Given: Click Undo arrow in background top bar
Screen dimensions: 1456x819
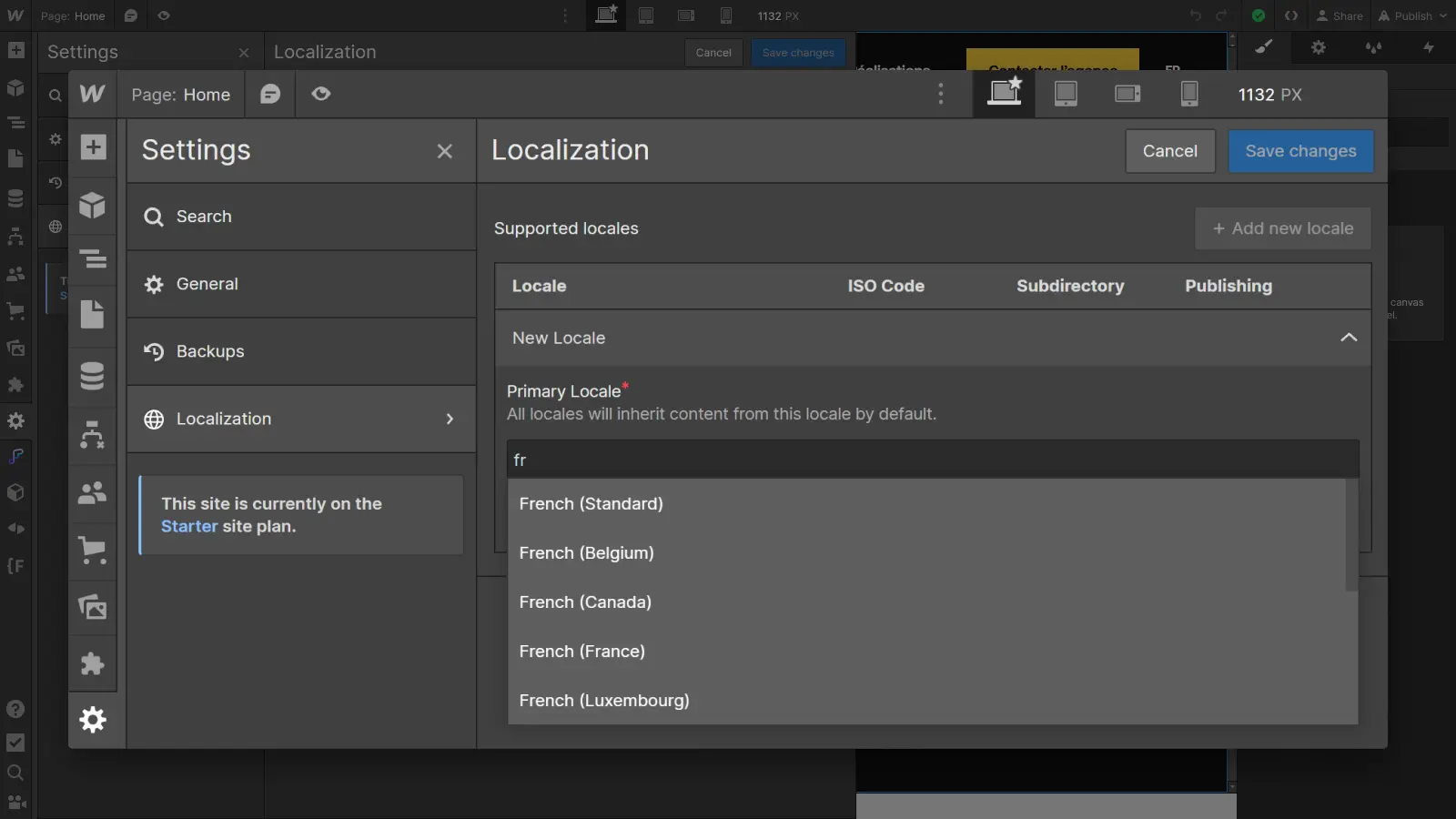Looking at the screenshot, I should (x=1195, y=15).
